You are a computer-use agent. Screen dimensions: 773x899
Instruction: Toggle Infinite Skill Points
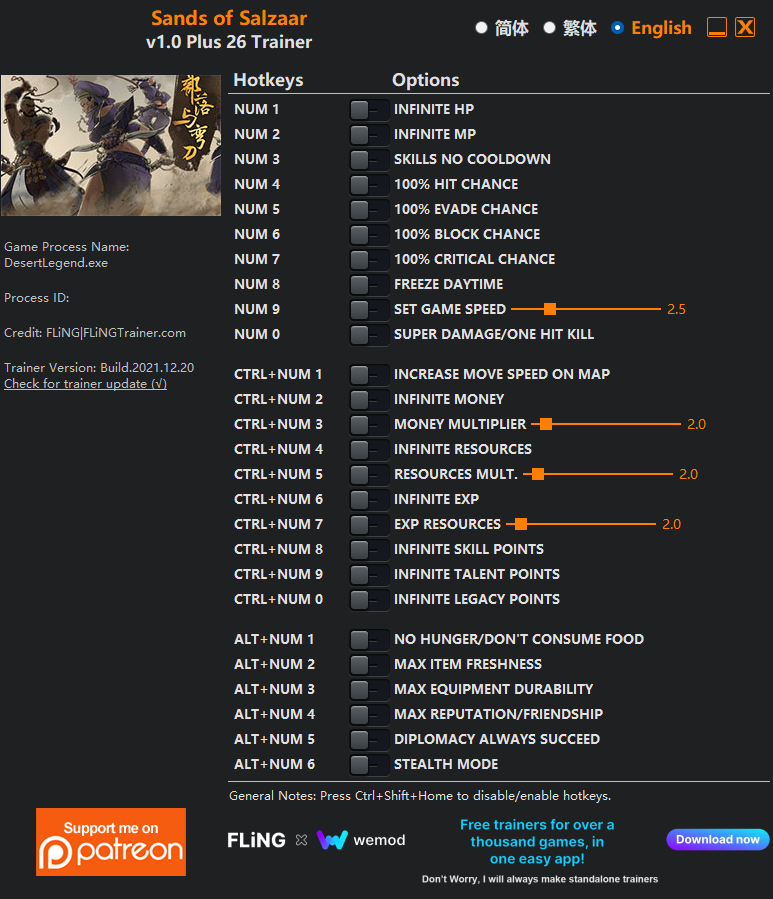tap(369, 549)
